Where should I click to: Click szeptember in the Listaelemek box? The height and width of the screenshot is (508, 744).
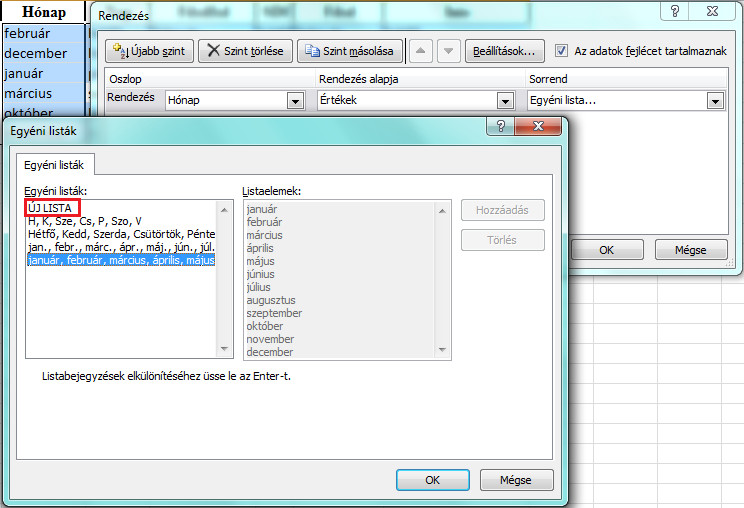[x=274, y=313]
